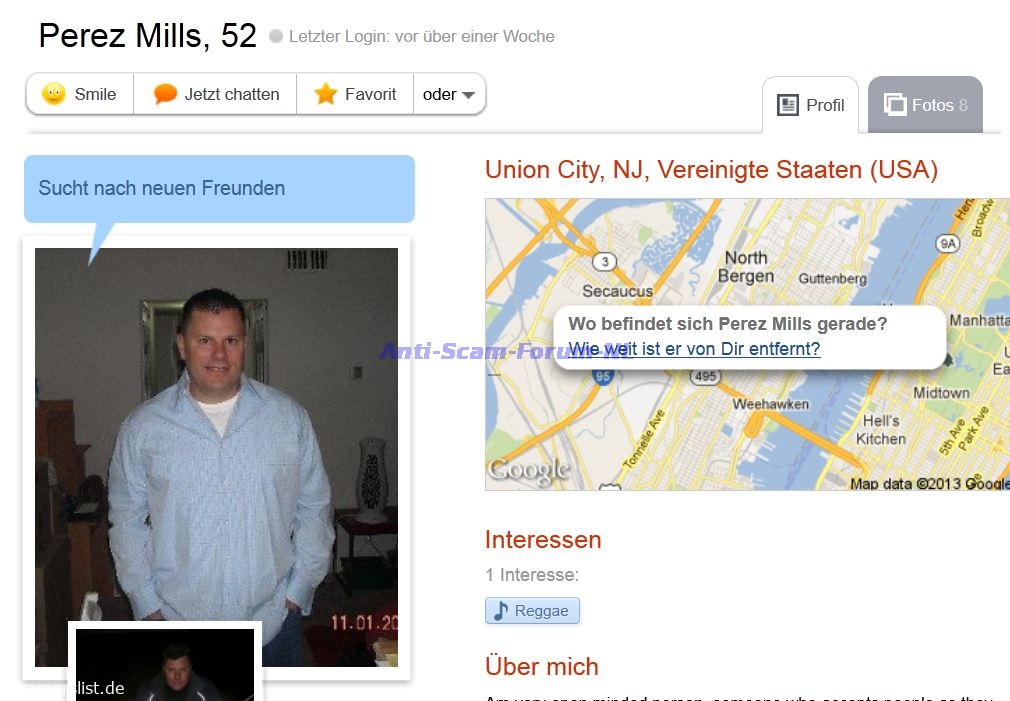This screenshot has width=1010, height=701.
Task: Add Perez Mills as Favorit
Action: coord(355,94)
